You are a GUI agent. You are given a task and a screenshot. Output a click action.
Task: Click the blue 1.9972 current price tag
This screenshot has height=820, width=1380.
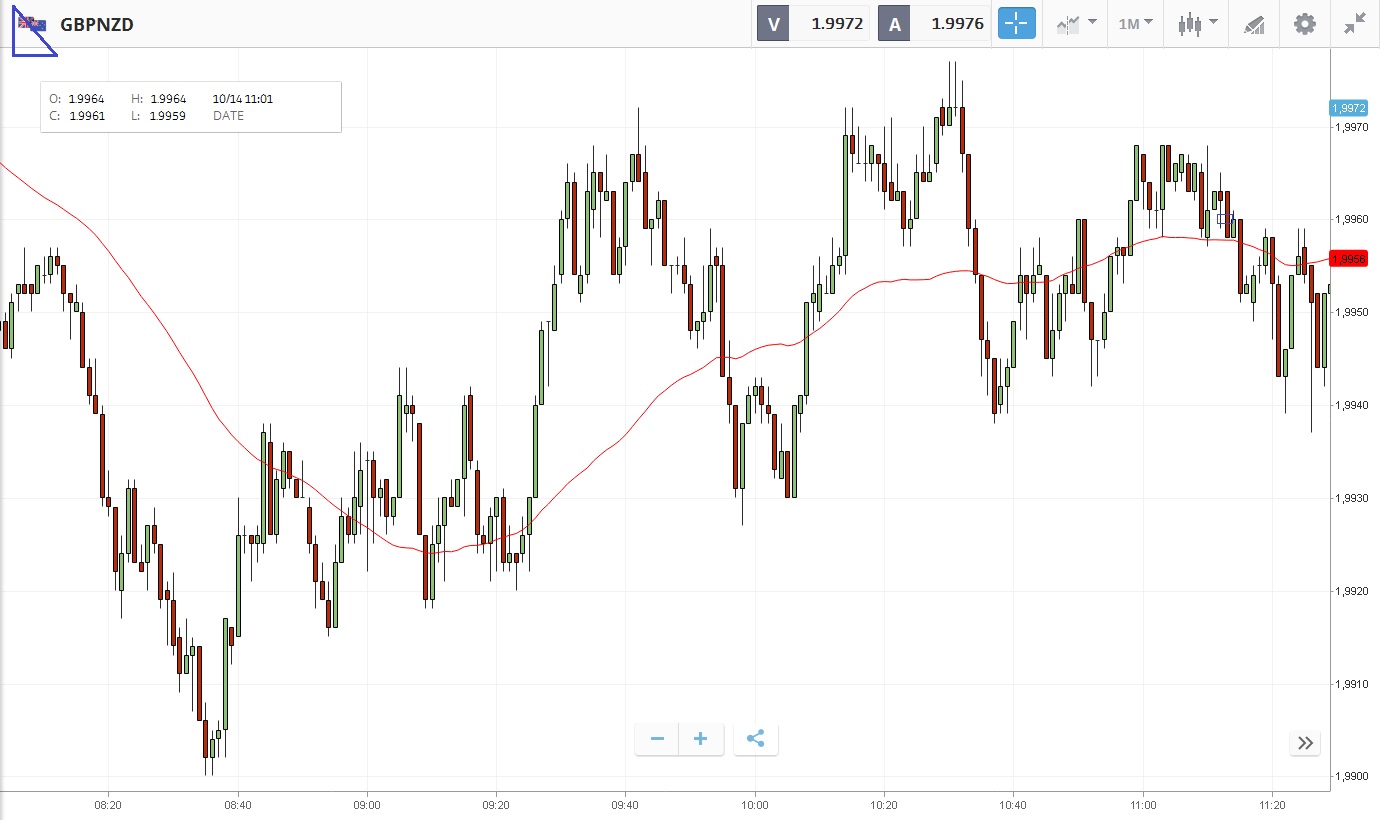coord(1349,108)
